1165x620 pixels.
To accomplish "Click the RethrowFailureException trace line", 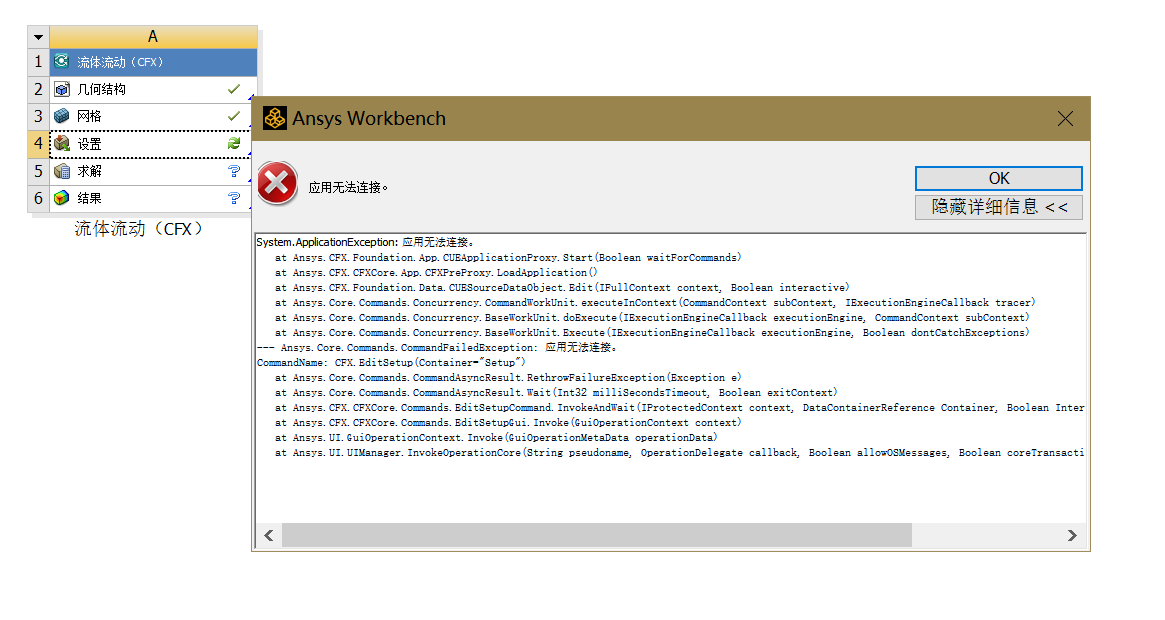I will [508, 378].
